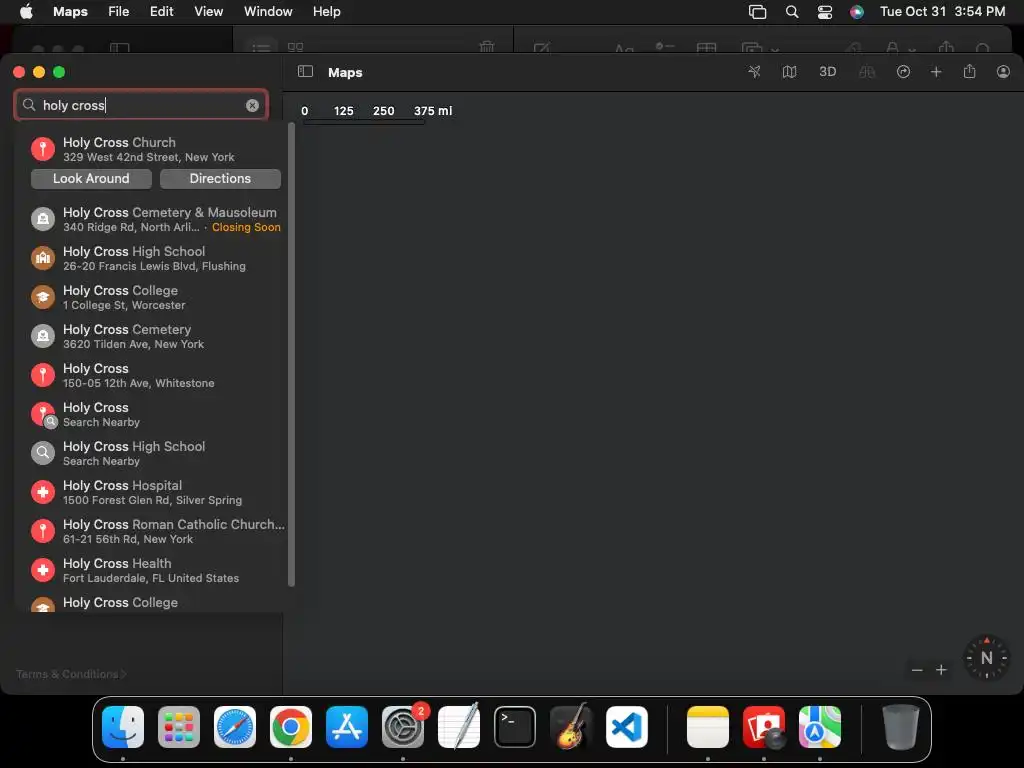This screenshot has width=1024, height=768.
Task: Click the plus add icon in toolbar
Action: click(x=936, y=72)
